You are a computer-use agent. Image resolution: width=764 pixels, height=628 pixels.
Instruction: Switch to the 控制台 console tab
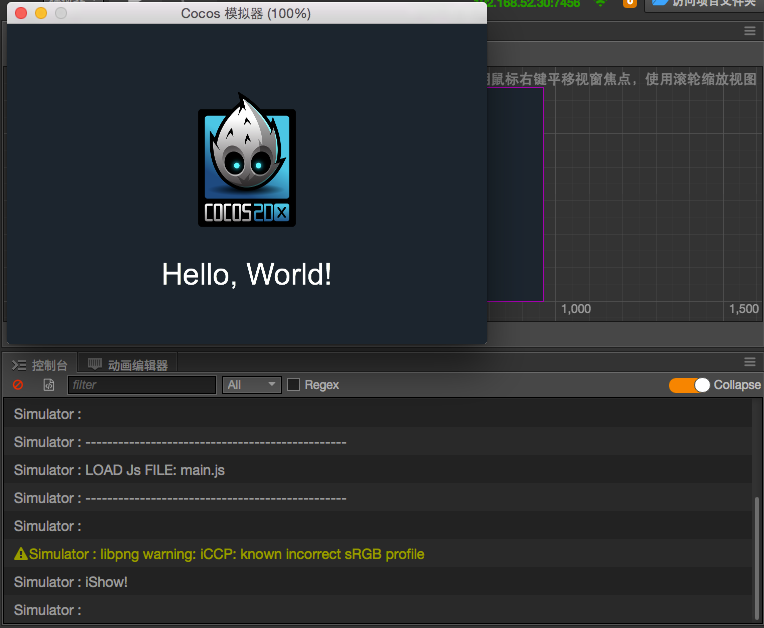(41, 365)
